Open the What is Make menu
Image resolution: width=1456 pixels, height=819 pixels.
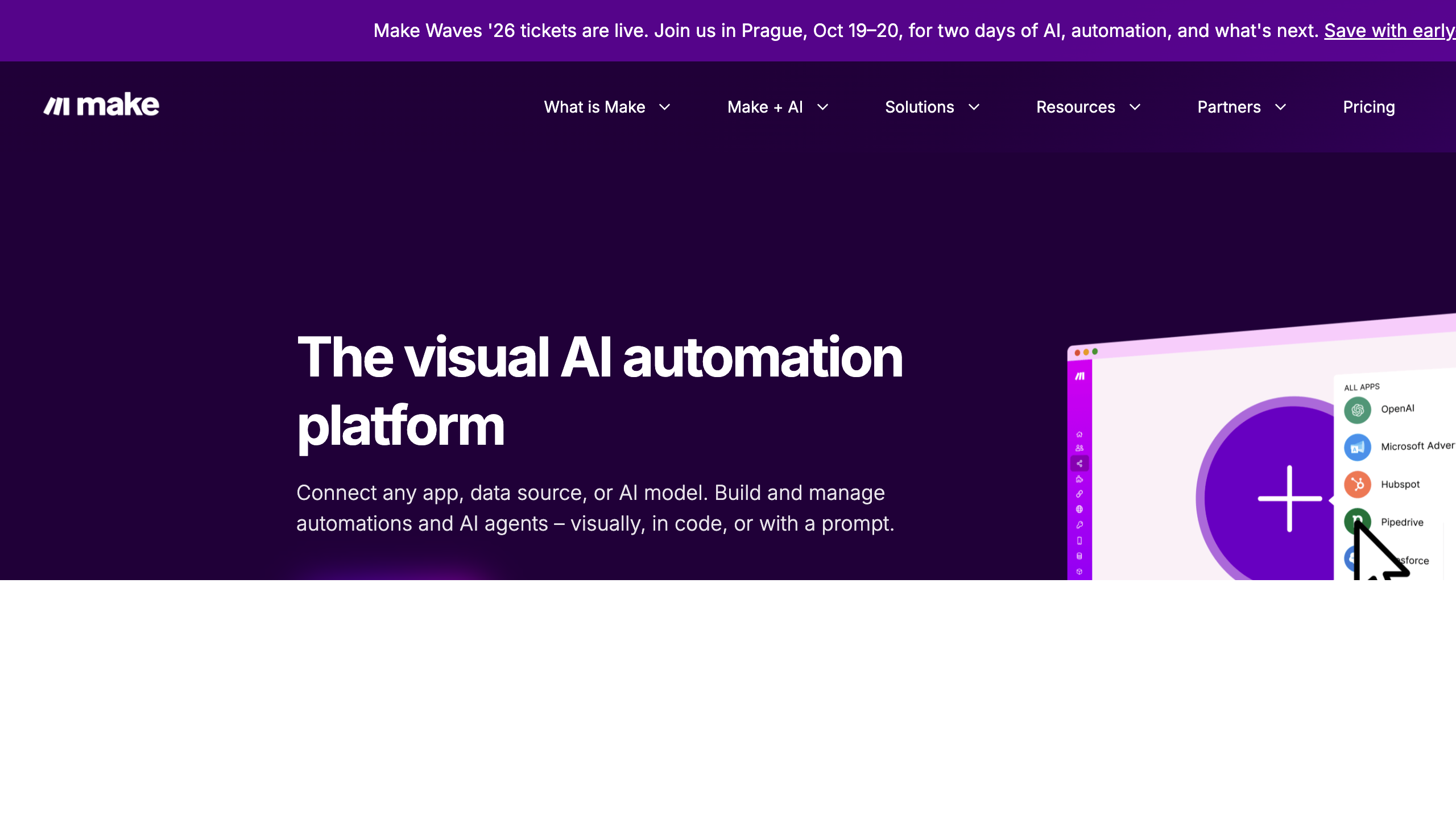coord(594,107)
